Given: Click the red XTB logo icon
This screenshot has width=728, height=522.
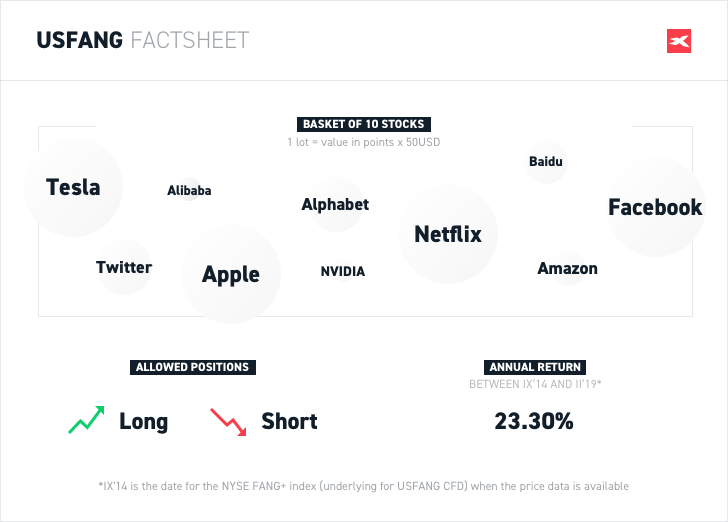Looking at the screenshot, I should coord(679,41).
